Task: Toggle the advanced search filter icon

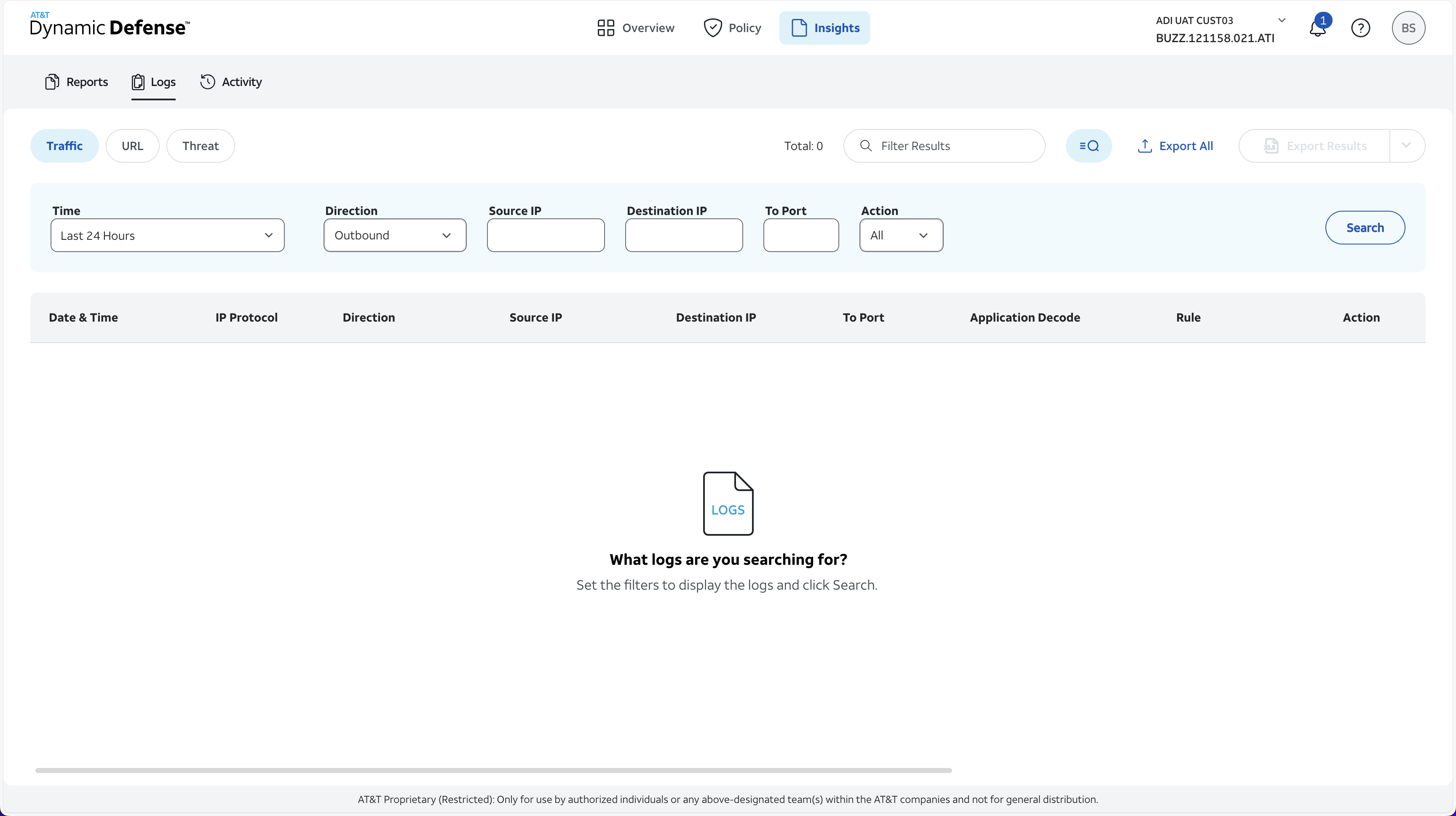Action: (x=1089, y=146)
